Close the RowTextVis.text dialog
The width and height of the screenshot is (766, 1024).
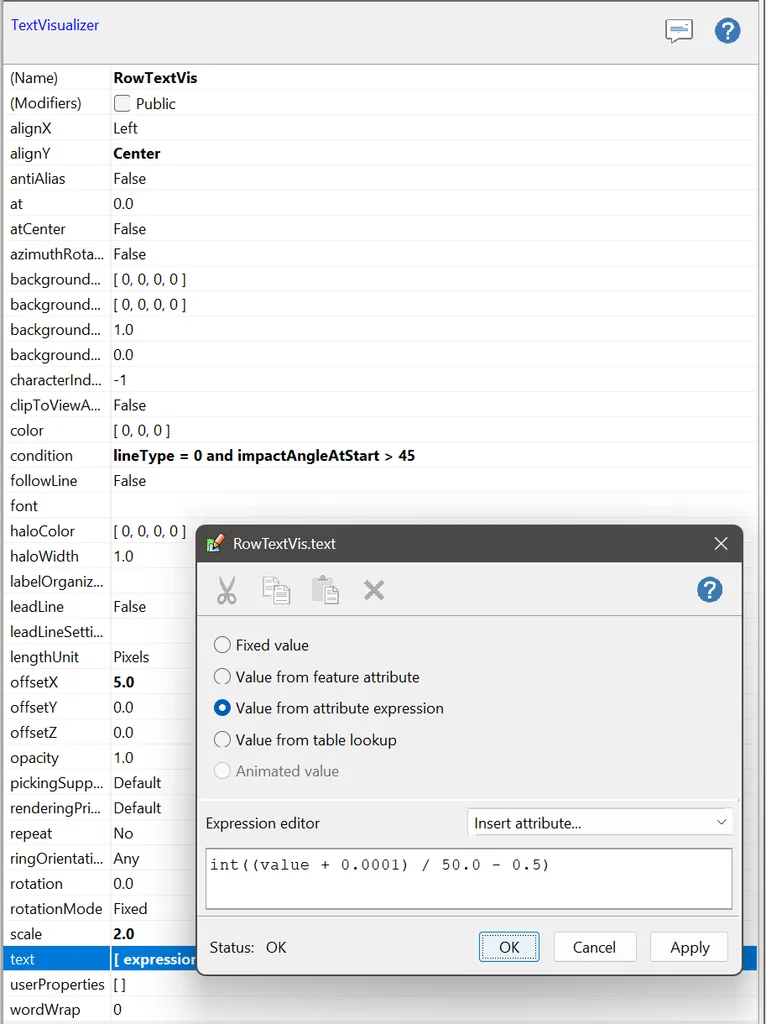coord(721,543)
